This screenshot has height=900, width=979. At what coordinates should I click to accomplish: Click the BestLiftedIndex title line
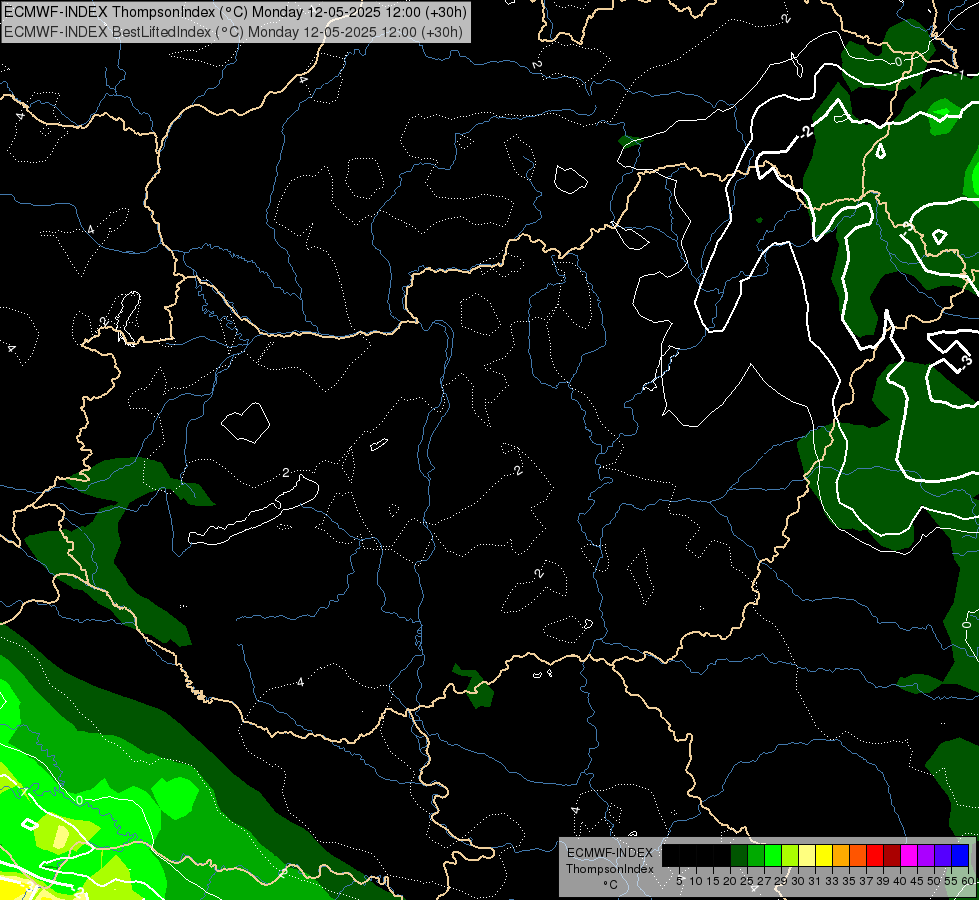pos(234,32)
